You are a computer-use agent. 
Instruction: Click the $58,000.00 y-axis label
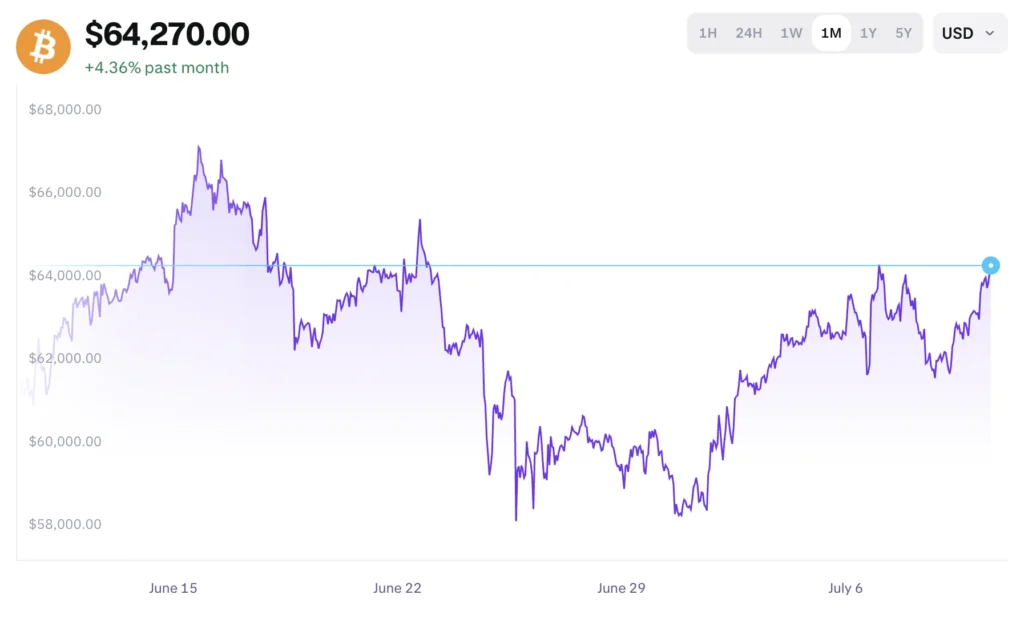[65, 524]
